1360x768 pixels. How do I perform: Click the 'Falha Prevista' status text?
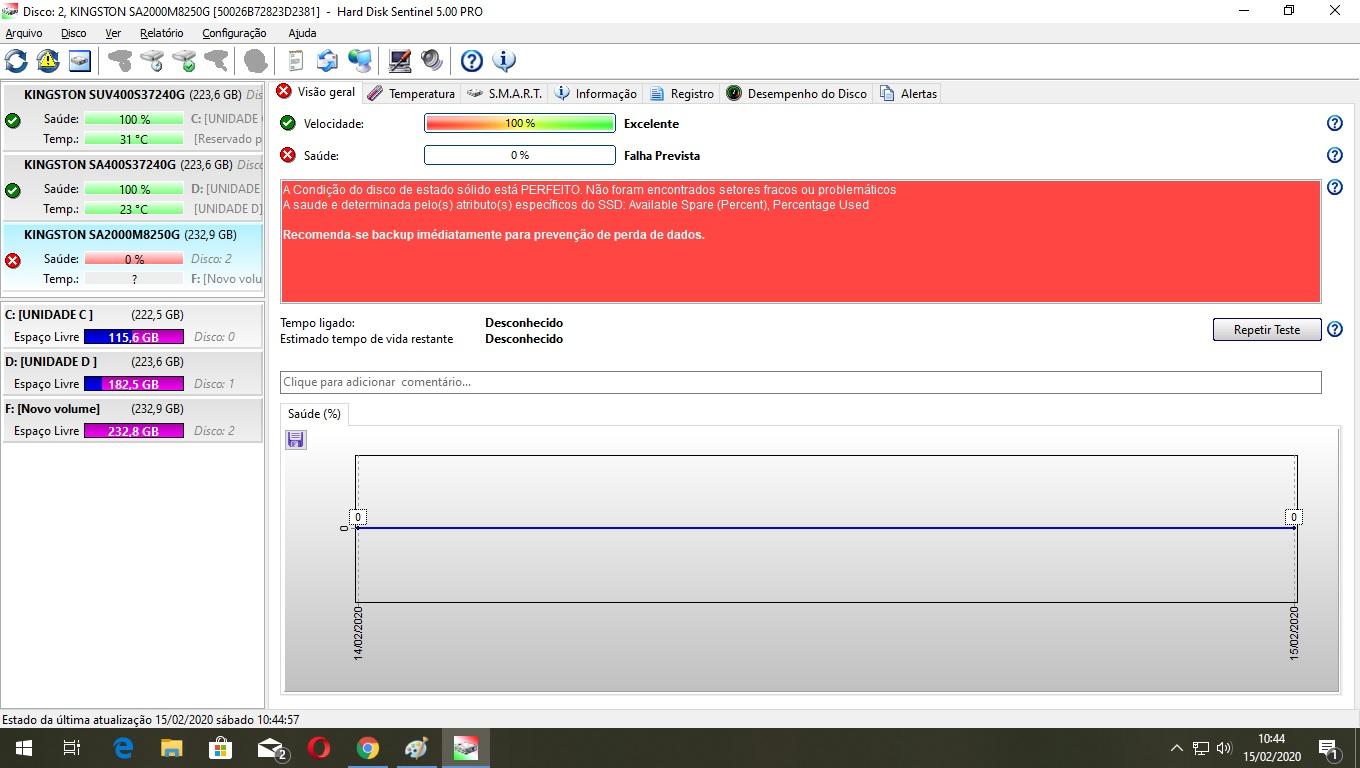coord(662,155)
